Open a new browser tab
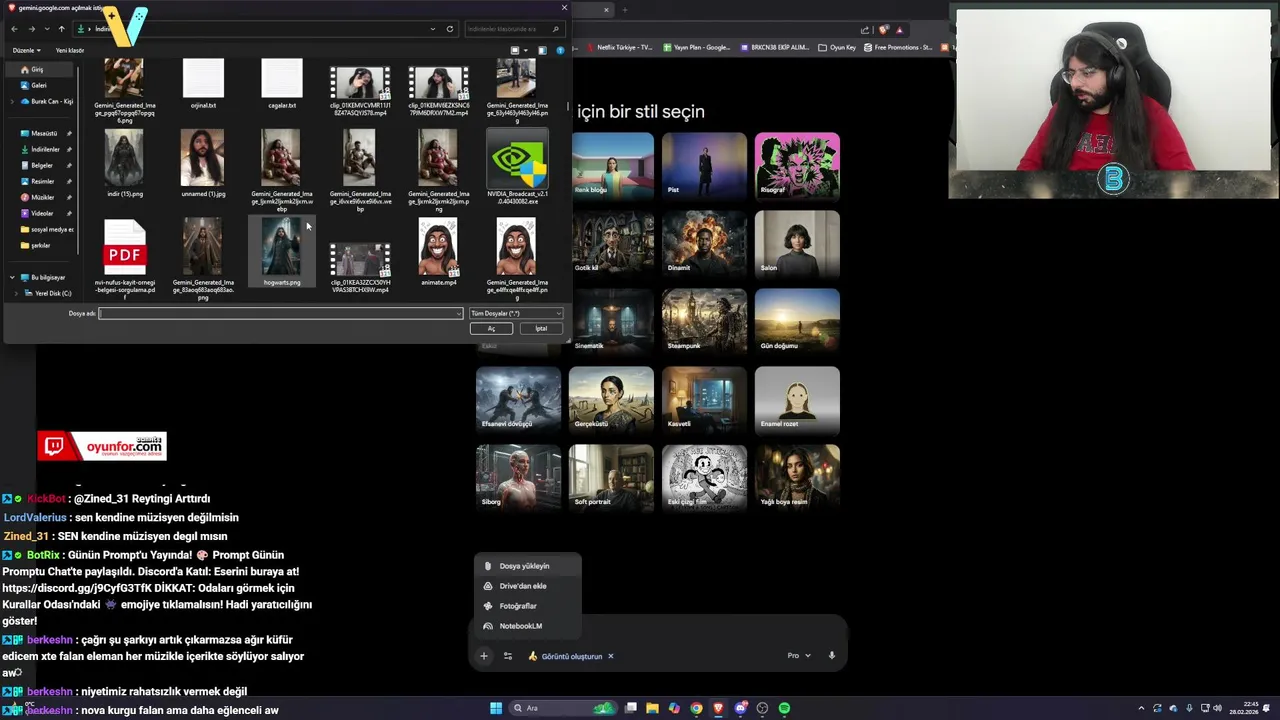 tap(625, 10)
